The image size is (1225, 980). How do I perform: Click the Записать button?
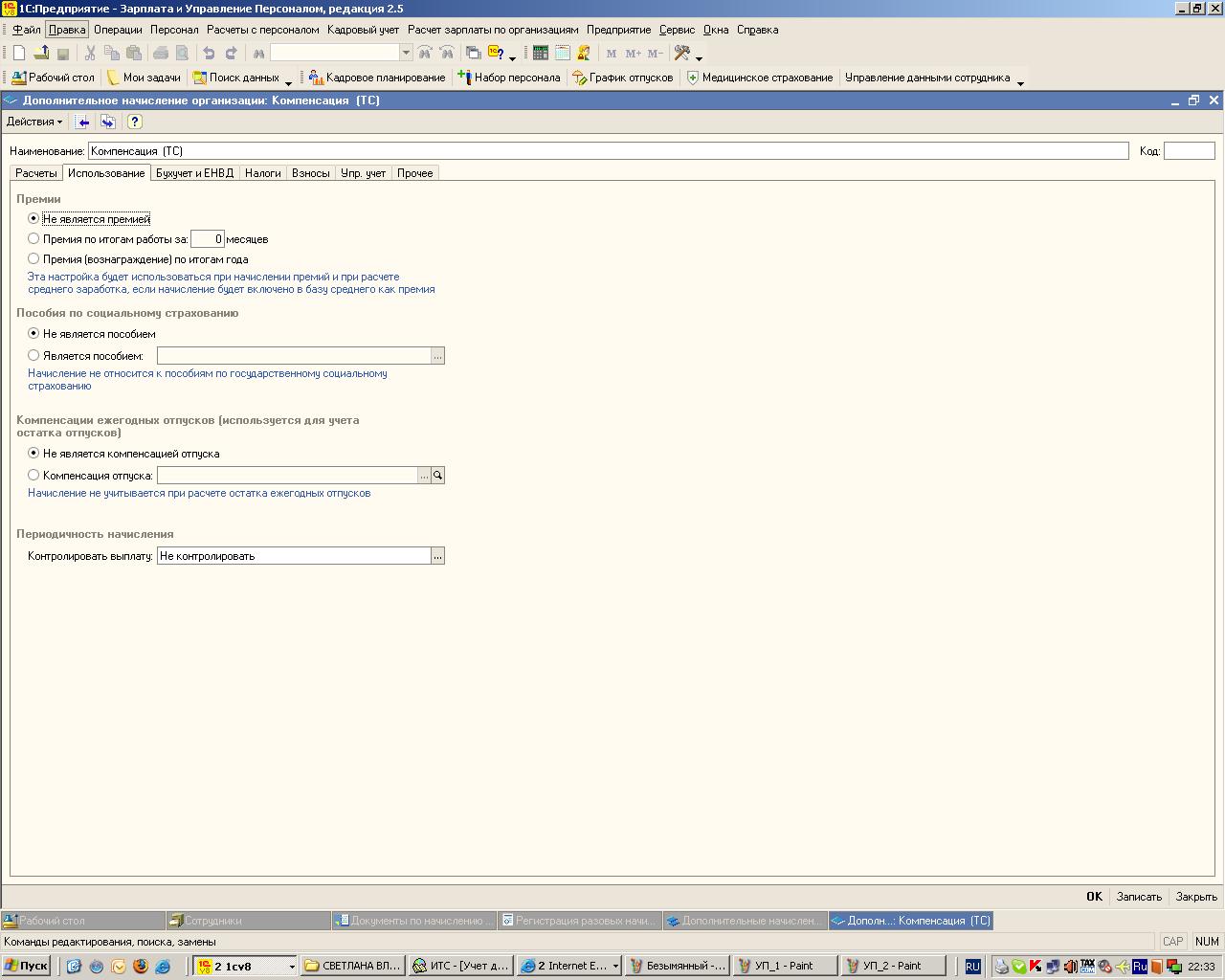[1139, 897]
